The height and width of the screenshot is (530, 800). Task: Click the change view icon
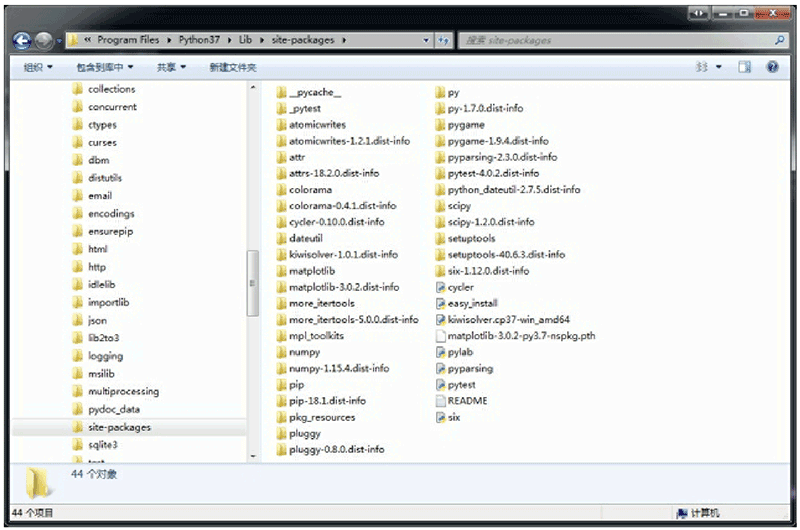(703, 67)
